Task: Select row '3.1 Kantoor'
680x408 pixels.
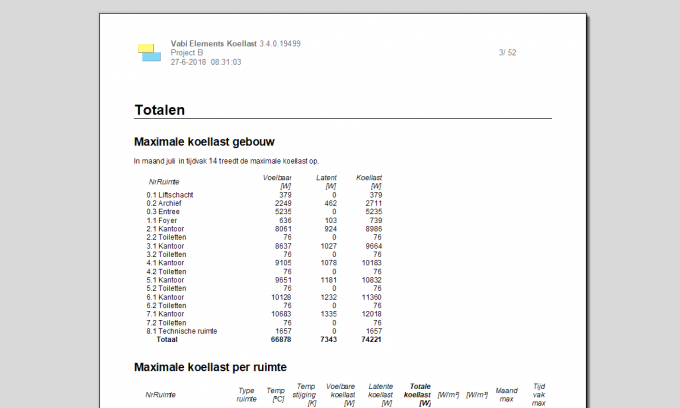Action: (264, 246)
